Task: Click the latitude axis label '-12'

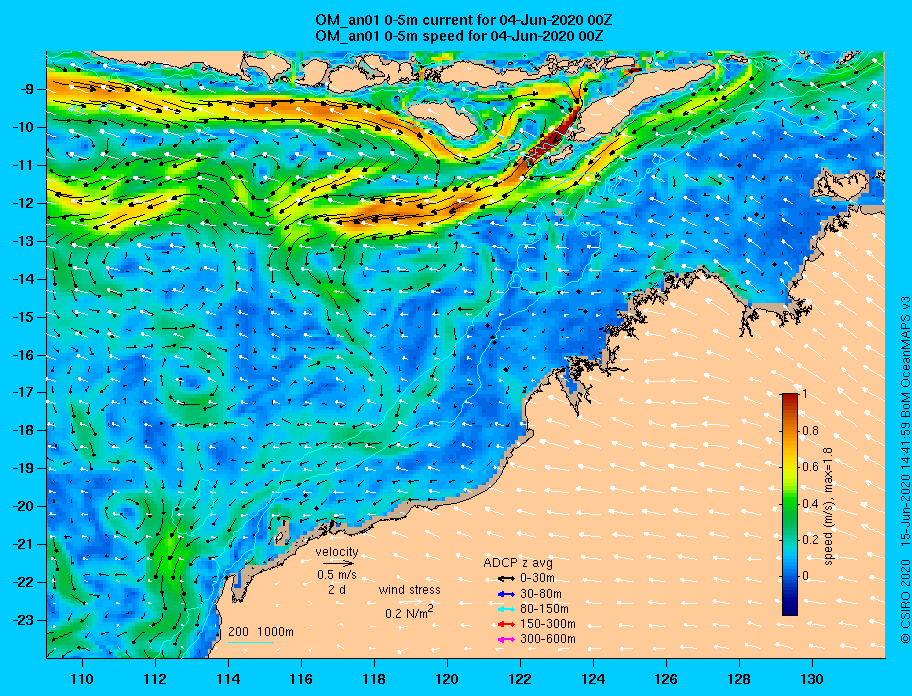Action: point(24,203)
